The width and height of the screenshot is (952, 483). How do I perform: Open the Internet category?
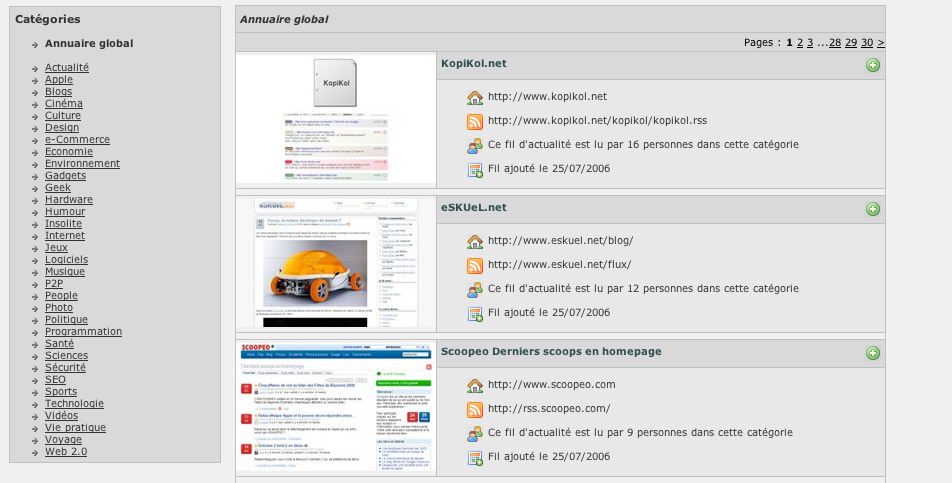(65, 235)
